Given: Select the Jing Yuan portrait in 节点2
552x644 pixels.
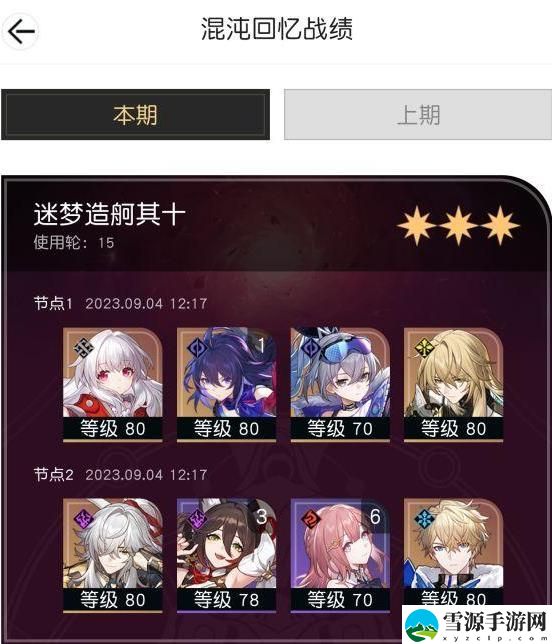Looking at the screenshot, I should click(113, 556).
